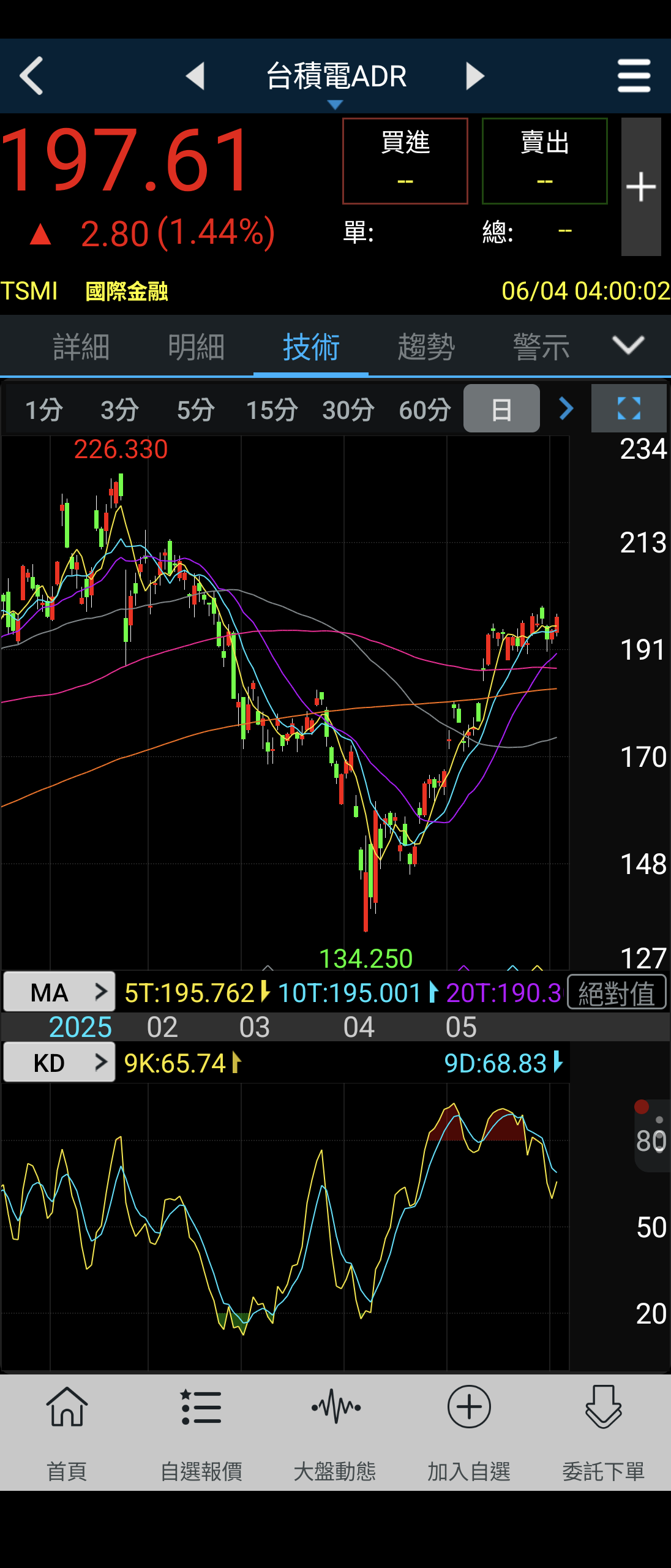
Task: Open the 明細 tab
Action: (x=196, y=347)
